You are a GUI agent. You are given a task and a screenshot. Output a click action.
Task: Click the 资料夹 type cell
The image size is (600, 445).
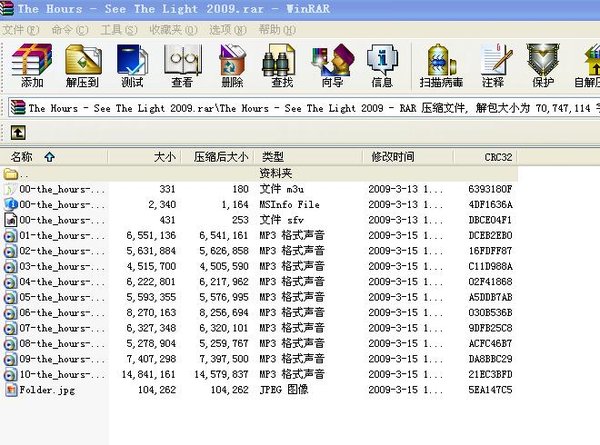(x=276, y=173)
